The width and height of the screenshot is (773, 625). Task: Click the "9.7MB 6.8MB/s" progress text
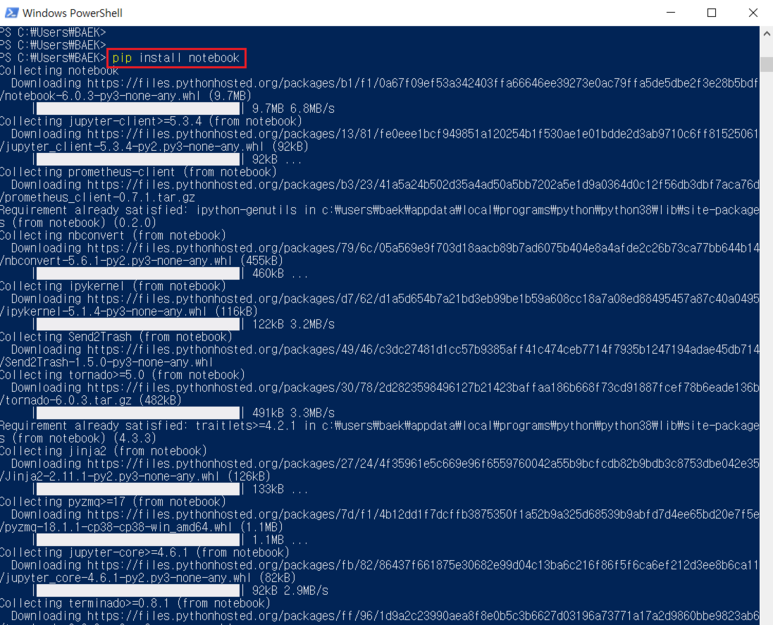[293, 108]
